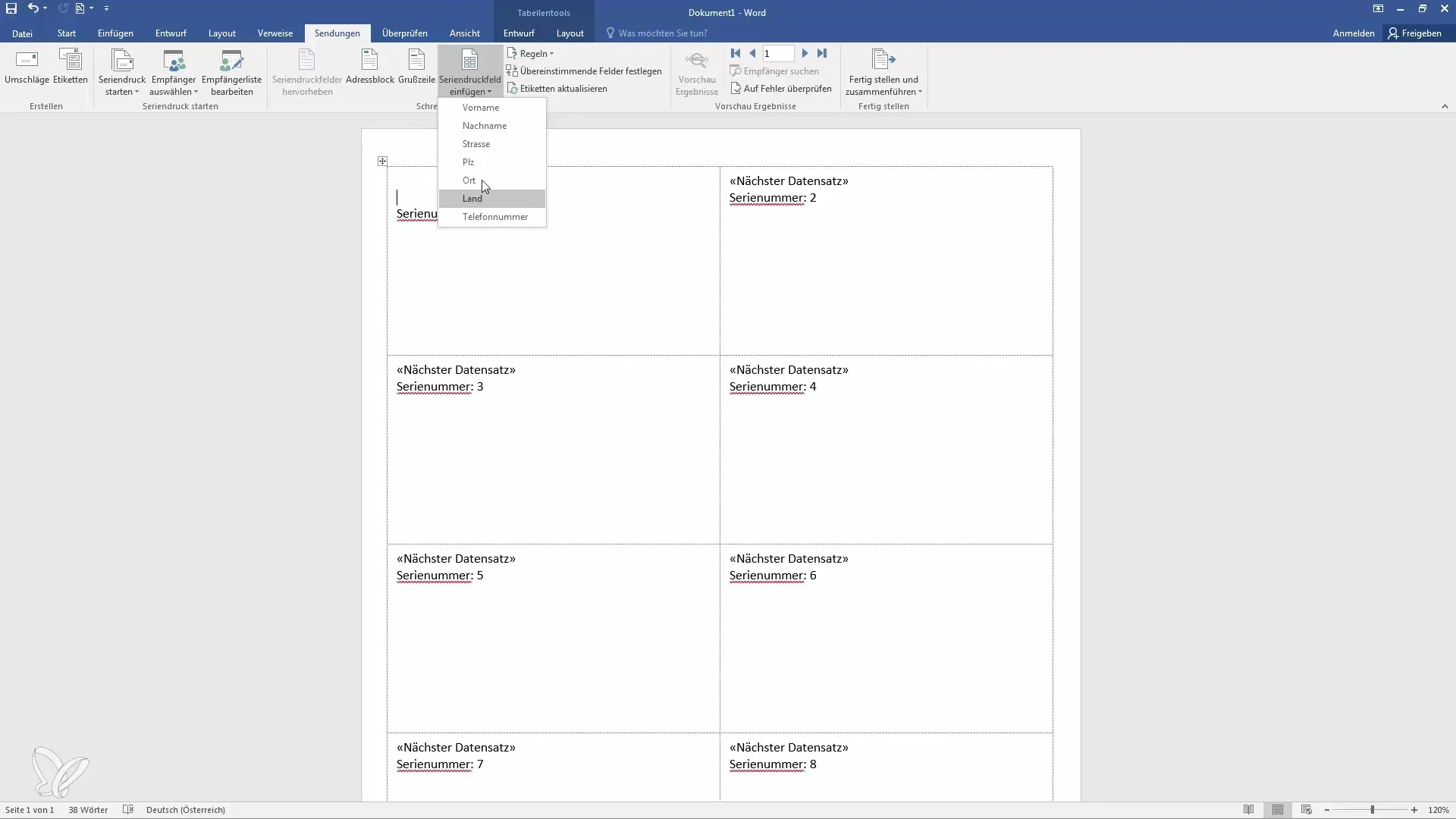Open Tabellentools Layout tab

point(570,33)
